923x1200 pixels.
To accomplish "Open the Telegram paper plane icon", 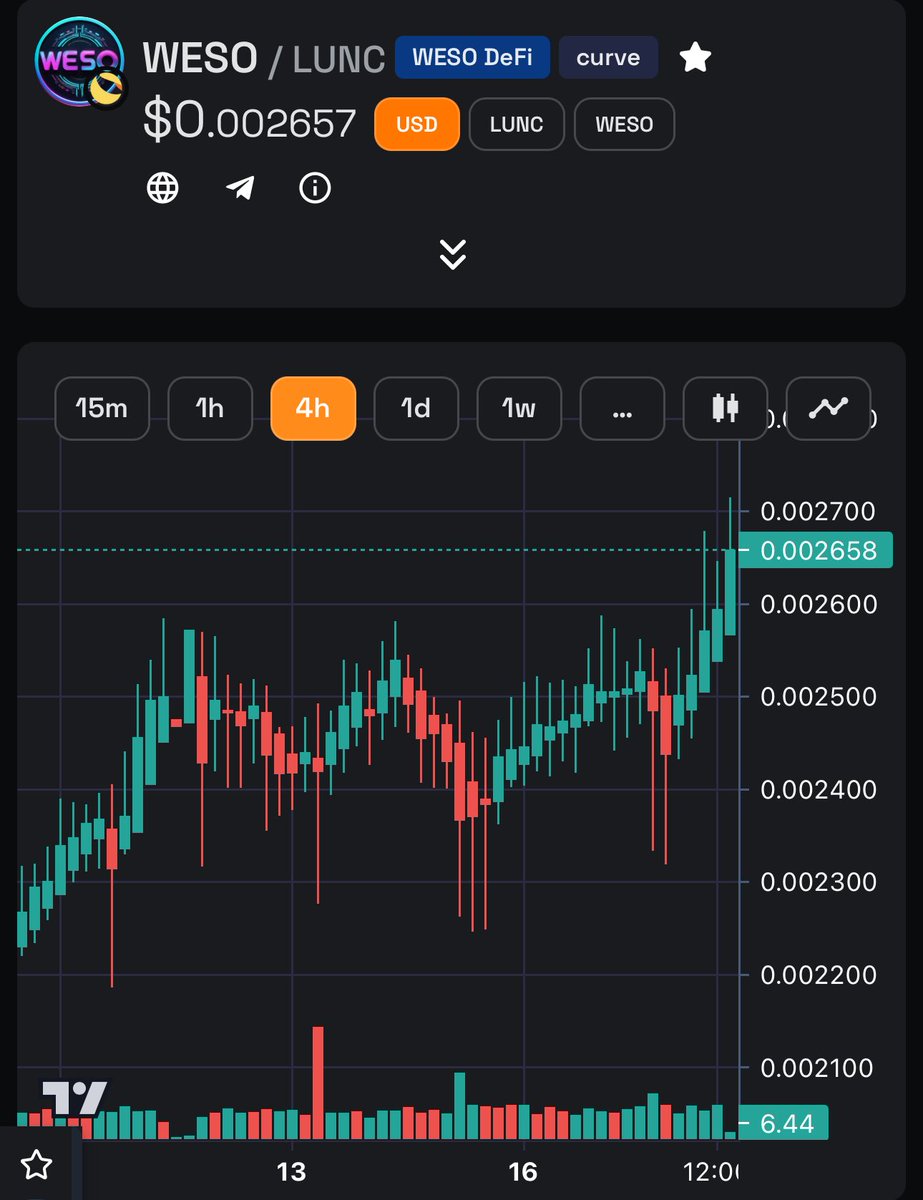I will pos(239,187).
